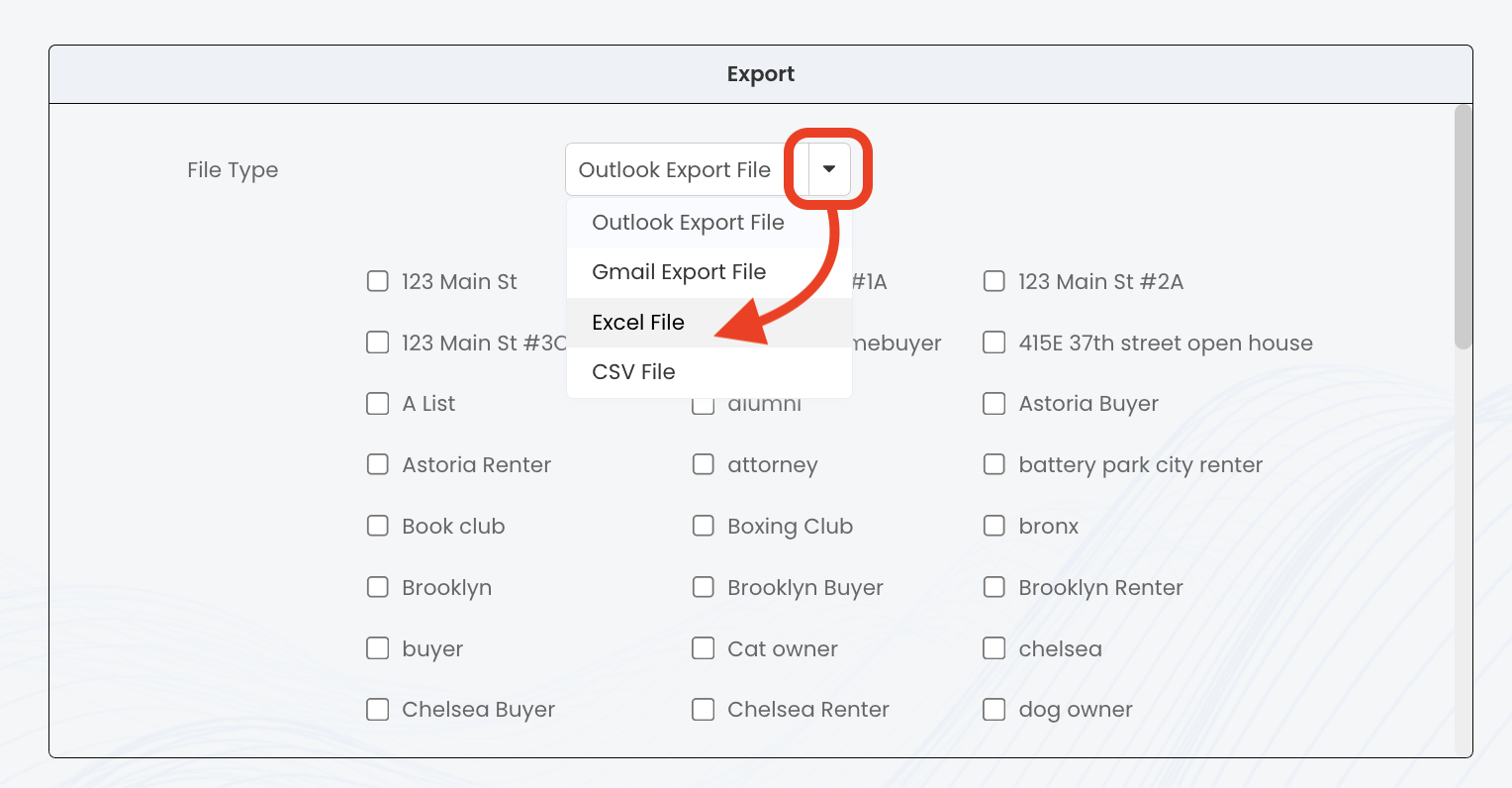Toggle the Astoria Renter checkbox

pyautogui.click(x=378, y=465)
